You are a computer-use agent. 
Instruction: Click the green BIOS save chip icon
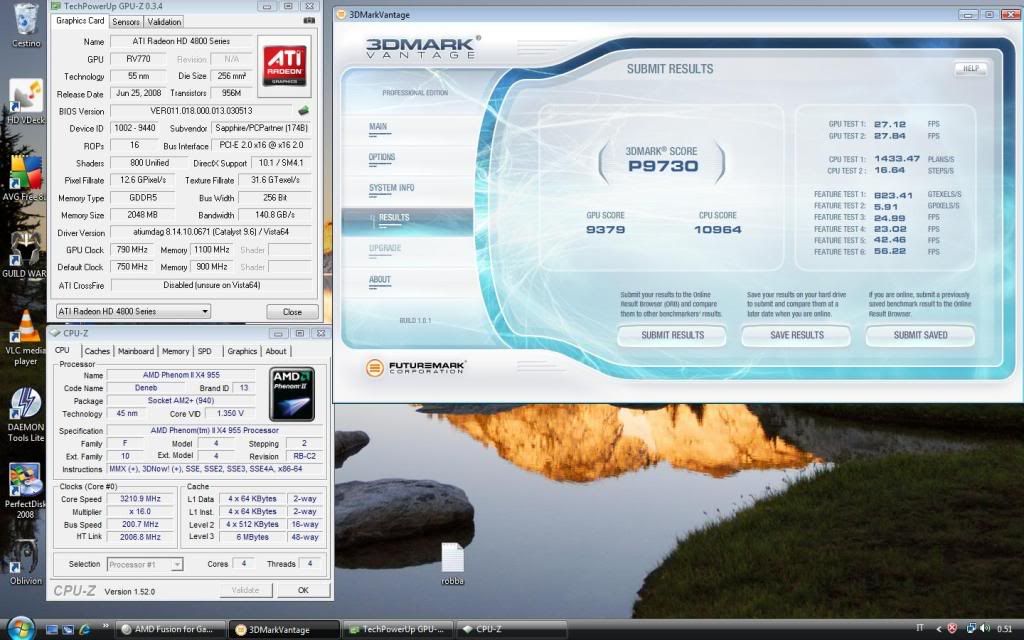(303, 110)
